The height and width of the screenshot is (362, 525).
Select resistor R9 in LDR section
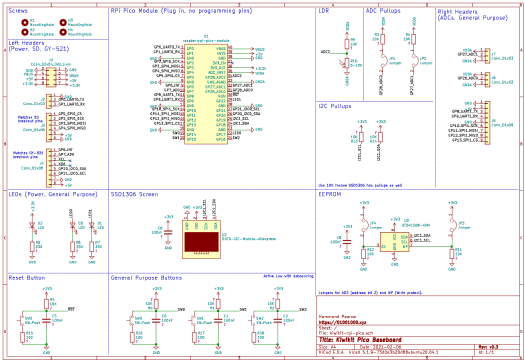click(347, 44)
